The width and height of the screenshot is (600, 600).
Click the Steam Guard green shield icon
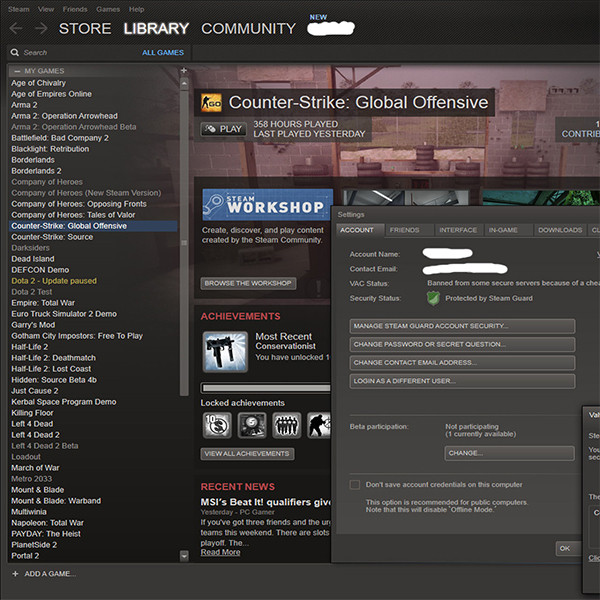coord(433,298)
